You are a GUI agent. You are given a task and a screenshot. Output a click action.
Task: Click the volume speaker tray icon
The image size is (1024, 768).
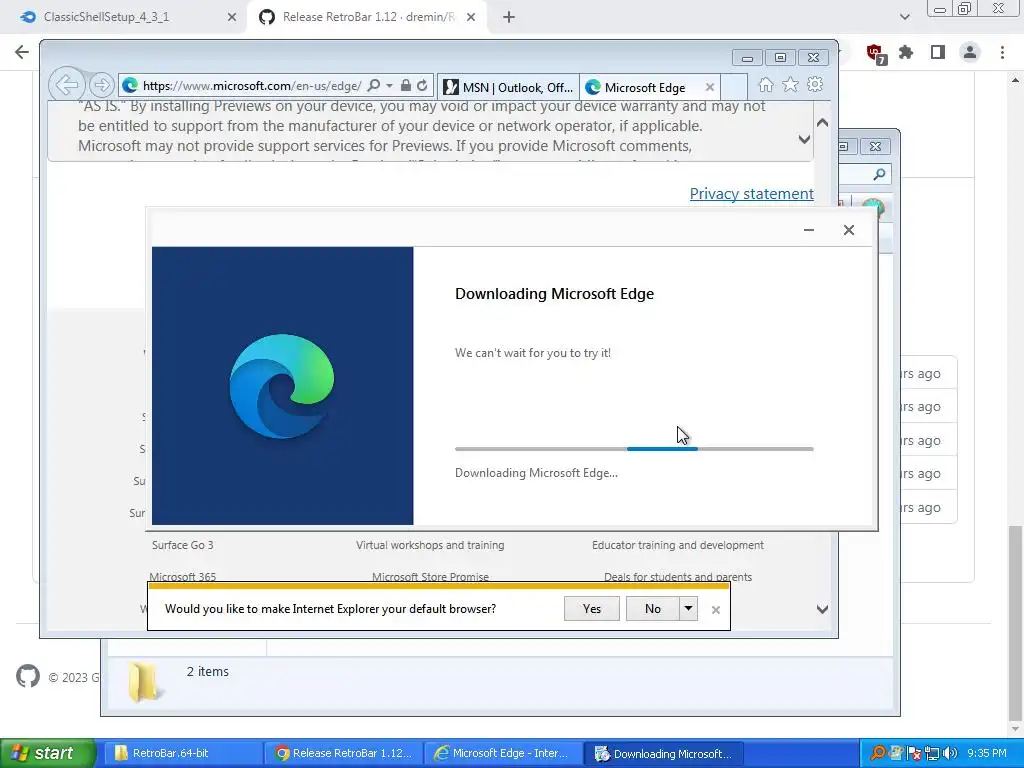pos(950,753)
